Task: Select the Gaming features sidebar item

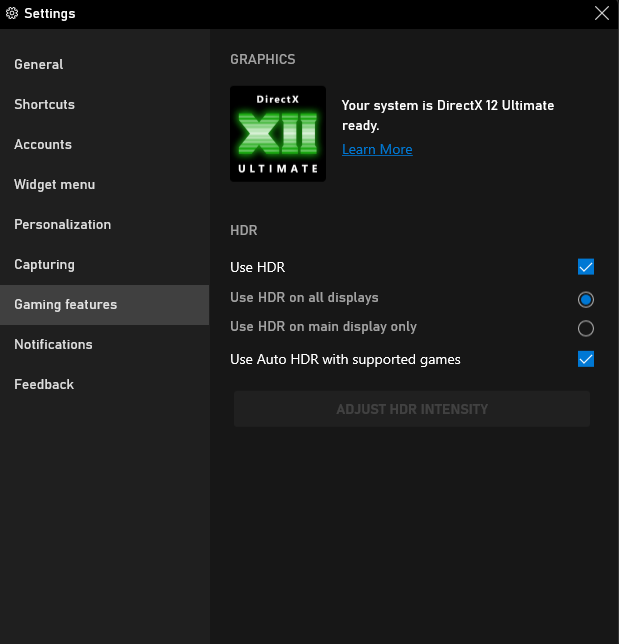Action: [65, 304]
